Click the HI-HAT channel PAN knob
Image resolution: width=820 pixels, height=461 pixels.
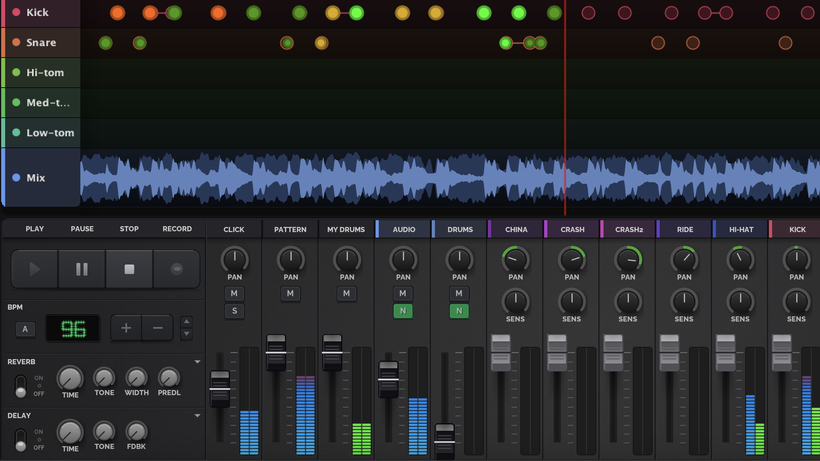741,259
